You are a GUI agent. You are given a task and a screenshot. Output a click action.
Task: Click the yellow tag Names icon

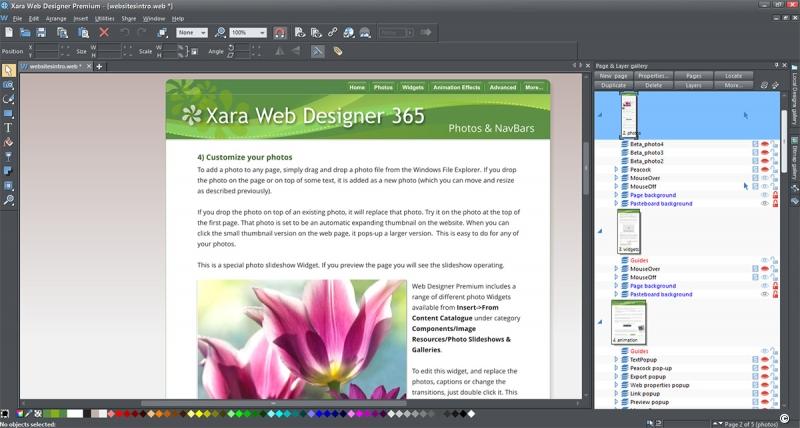[337, 51]
